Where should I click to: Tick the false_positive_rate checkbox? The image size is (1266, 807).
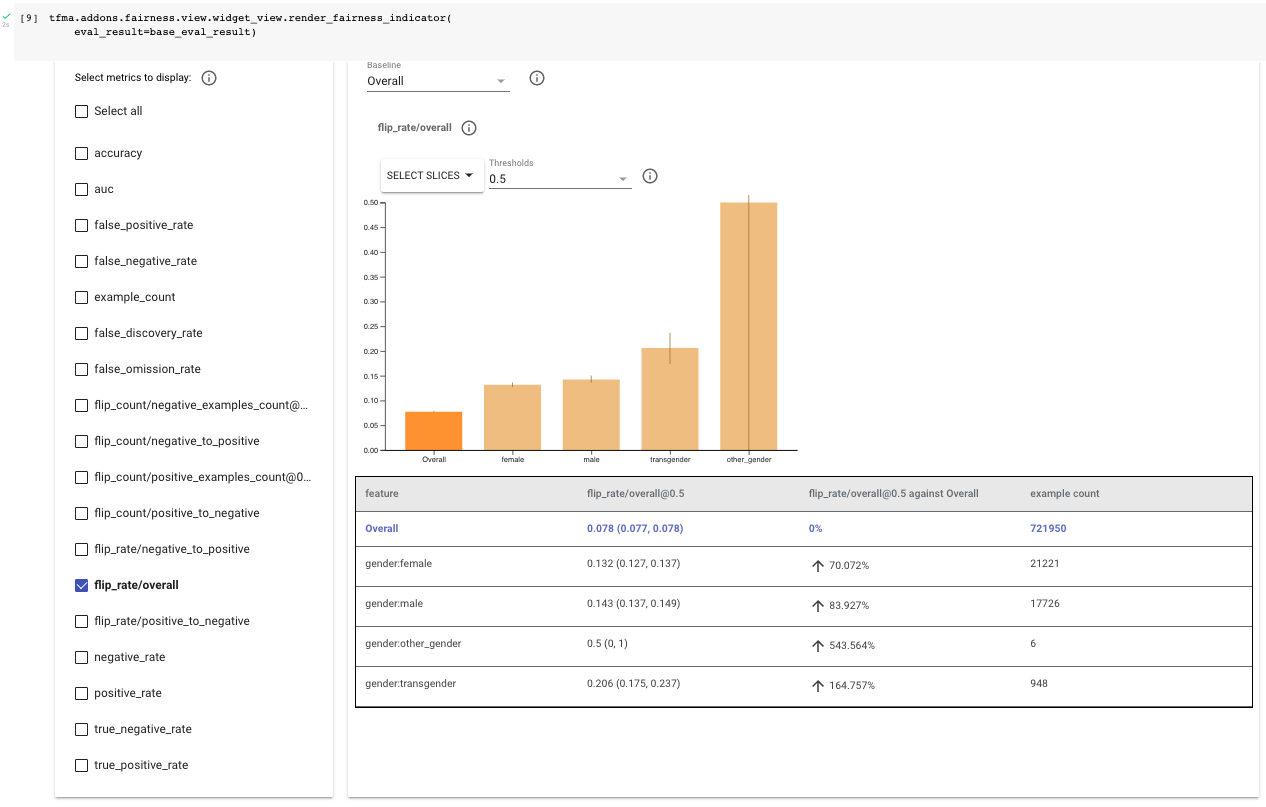coord(82,225)
